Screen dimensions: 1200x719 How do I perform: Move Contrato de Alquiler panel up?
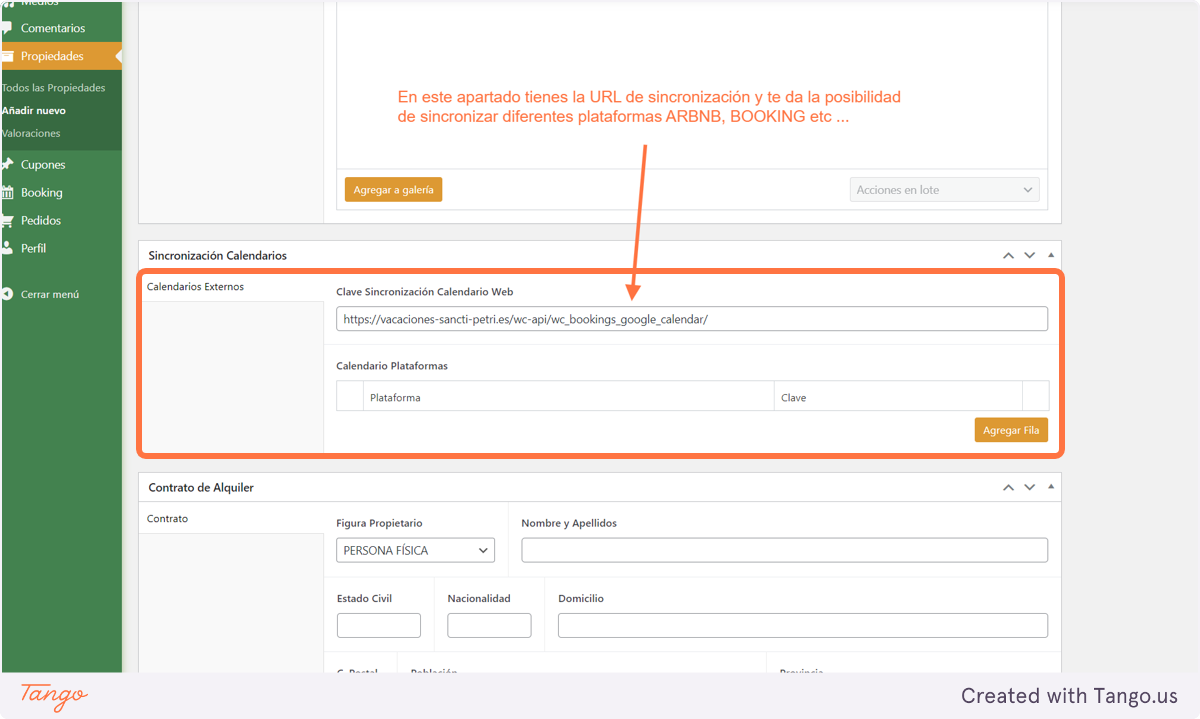[x=1009, y=488]
